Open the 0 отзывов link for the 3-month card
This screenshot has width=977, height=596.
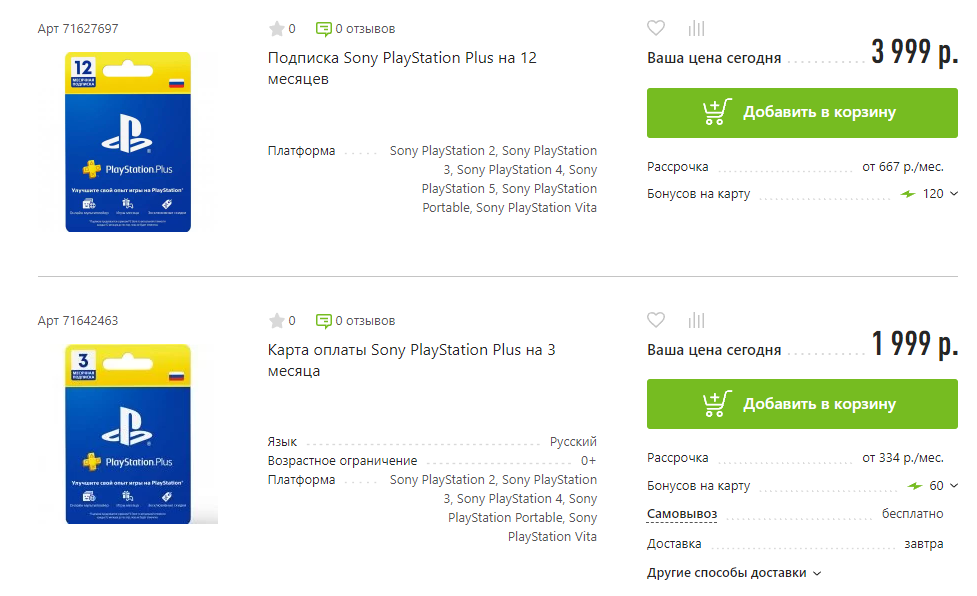[356, 321]
